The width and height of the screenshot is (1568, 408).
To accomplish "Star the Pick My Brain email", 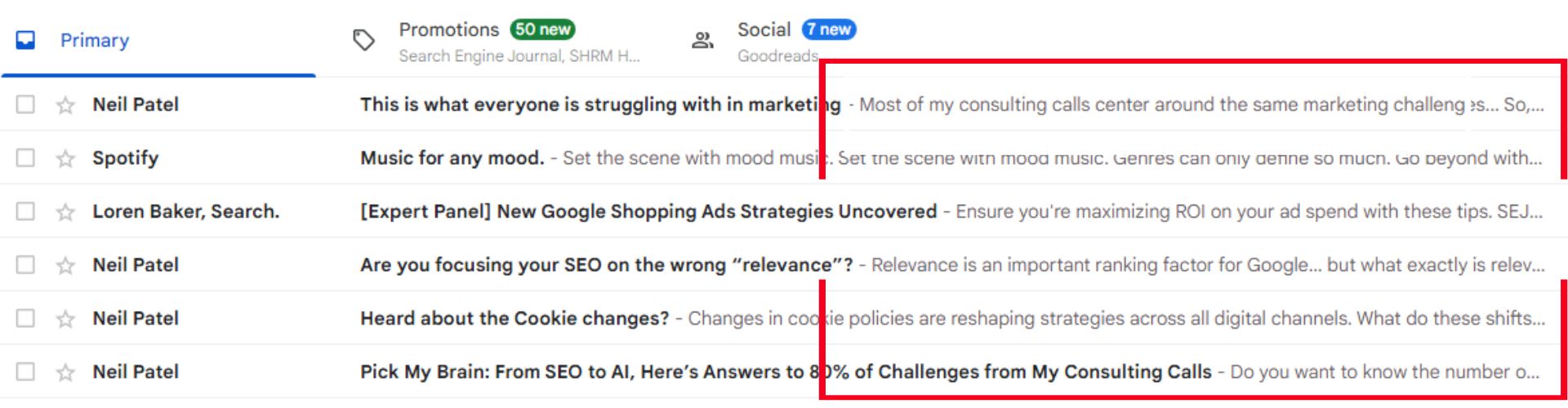I will click(x=65, y=372).
